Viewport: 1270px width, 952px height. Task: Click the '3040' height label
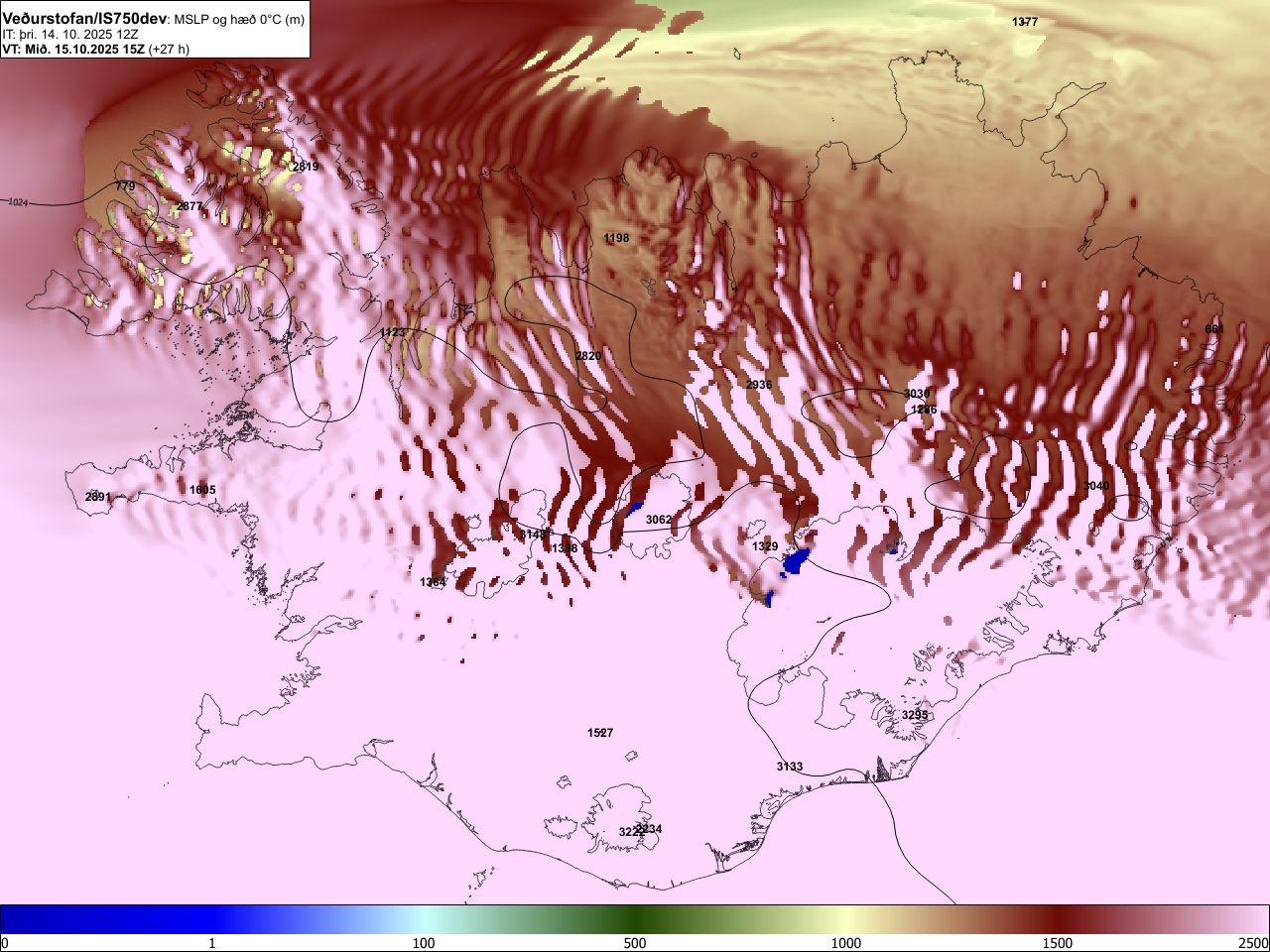pos(1096,486)
